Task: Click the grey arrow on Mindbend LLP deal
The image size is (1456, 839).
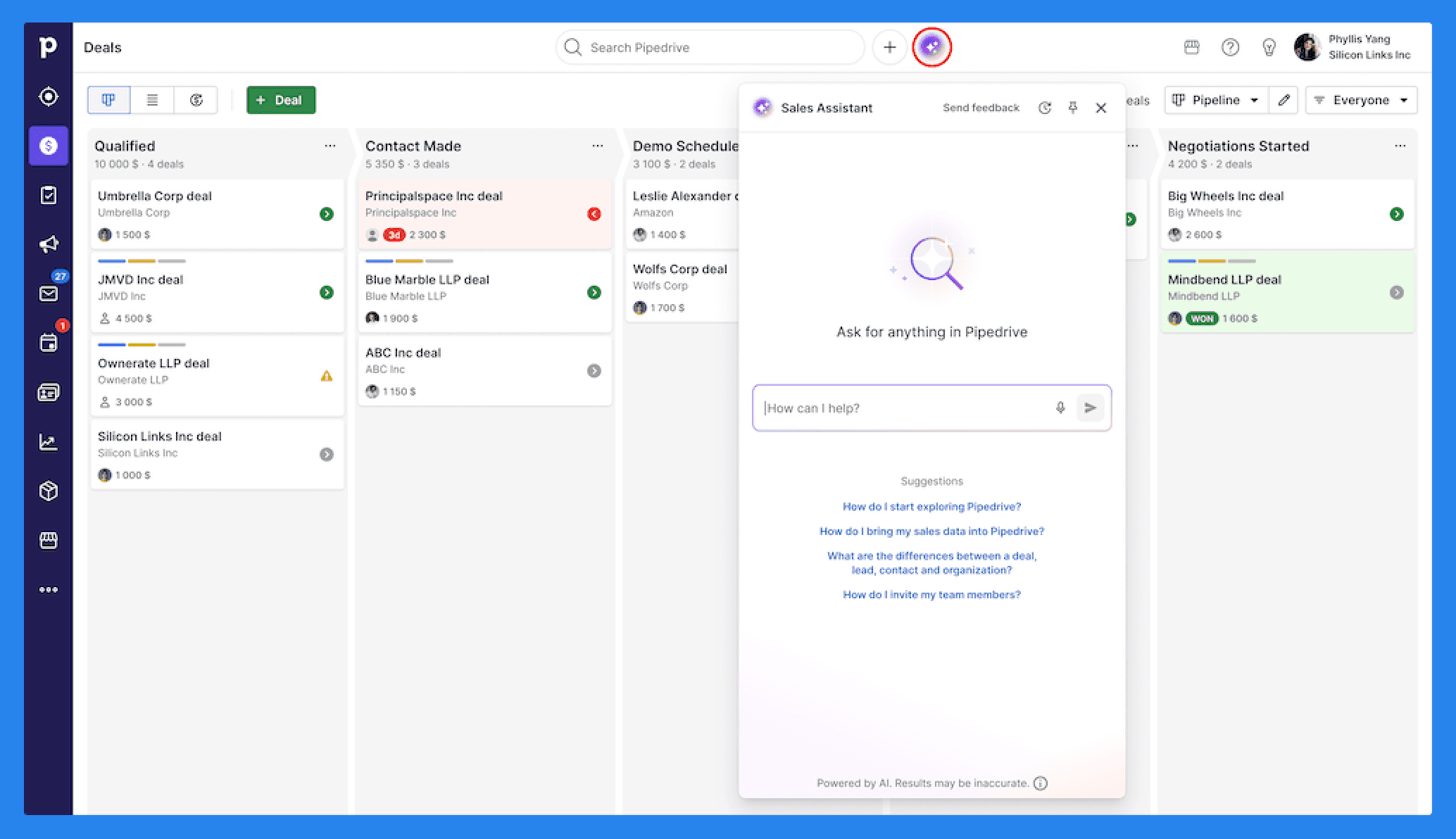Action: click(x=1397, y=292)
